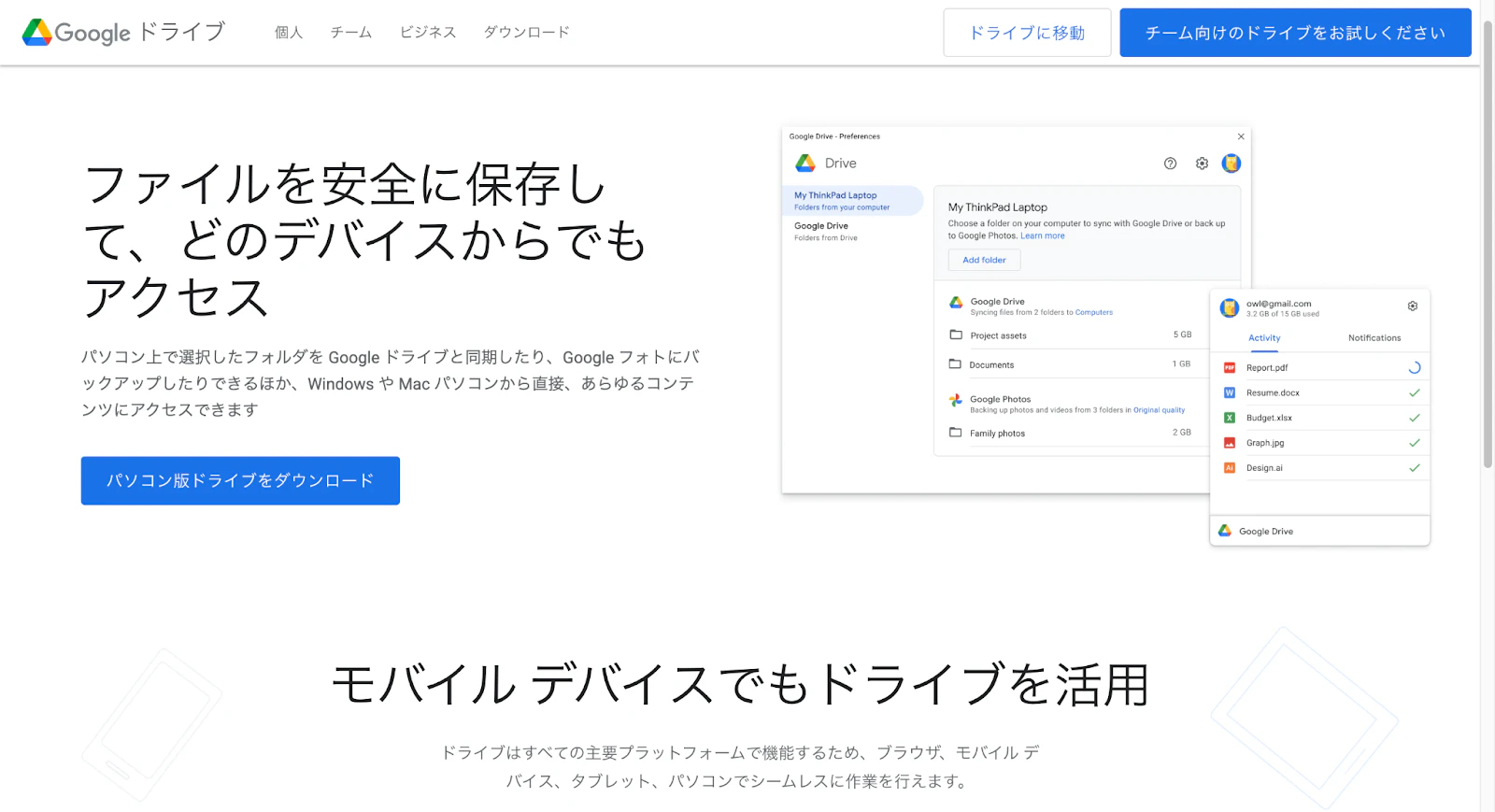This screenshot has width=1495, height=812.
Task: Click the Google Photos pinwheel icon
Action: (956, 400)
